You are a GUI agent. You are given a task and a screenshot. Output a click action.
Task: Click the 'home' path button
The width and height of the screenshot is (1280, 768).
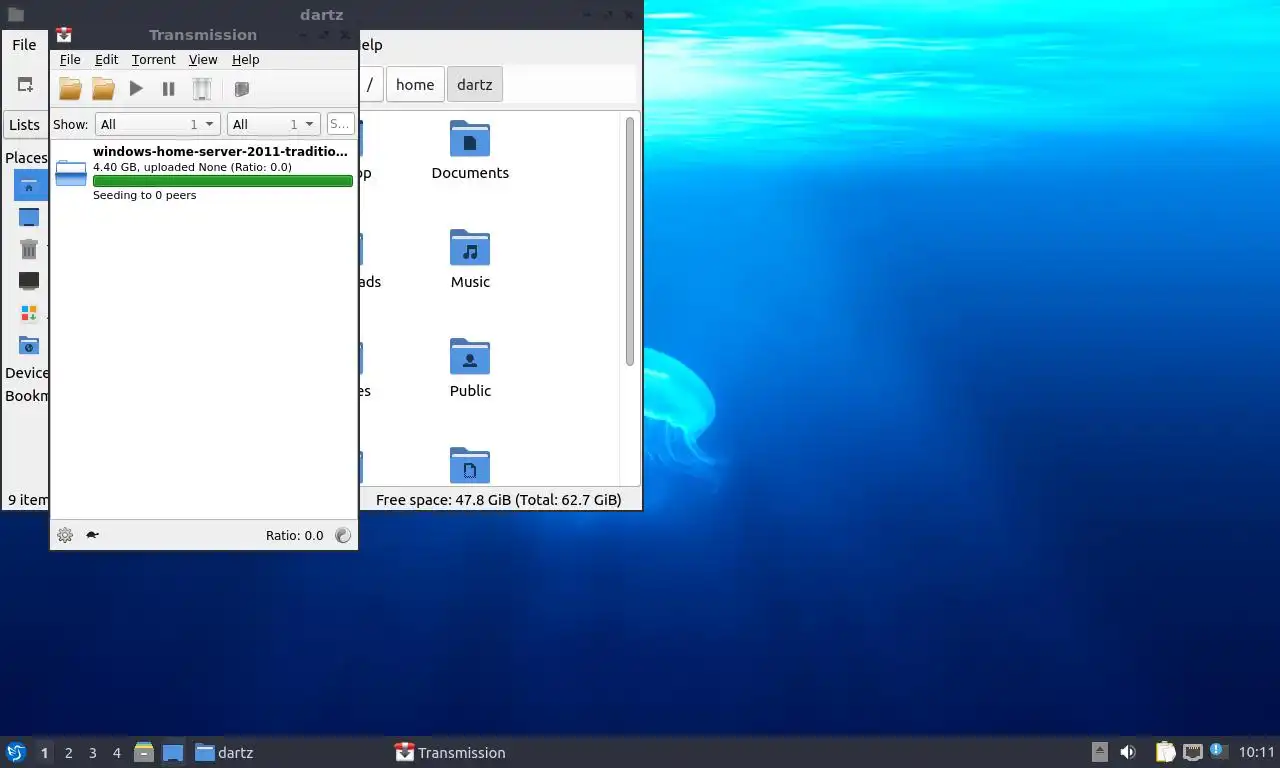(x=415, y=84)
